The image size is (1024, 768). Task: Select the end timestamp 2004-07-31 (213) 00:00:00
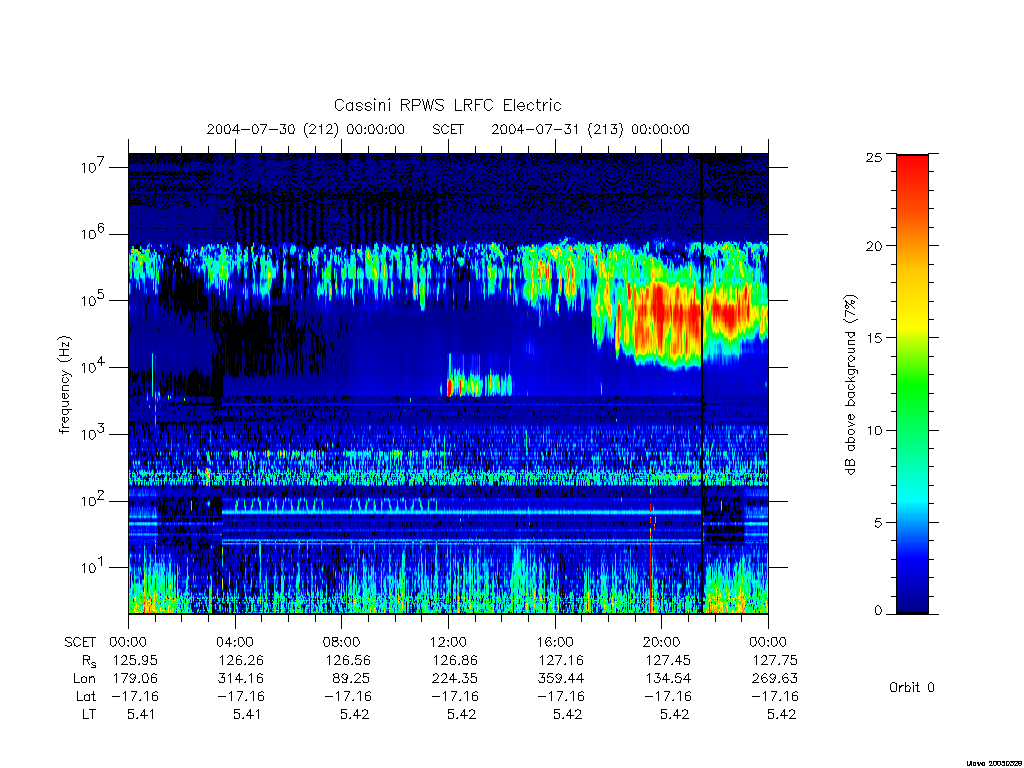point(590,129)
